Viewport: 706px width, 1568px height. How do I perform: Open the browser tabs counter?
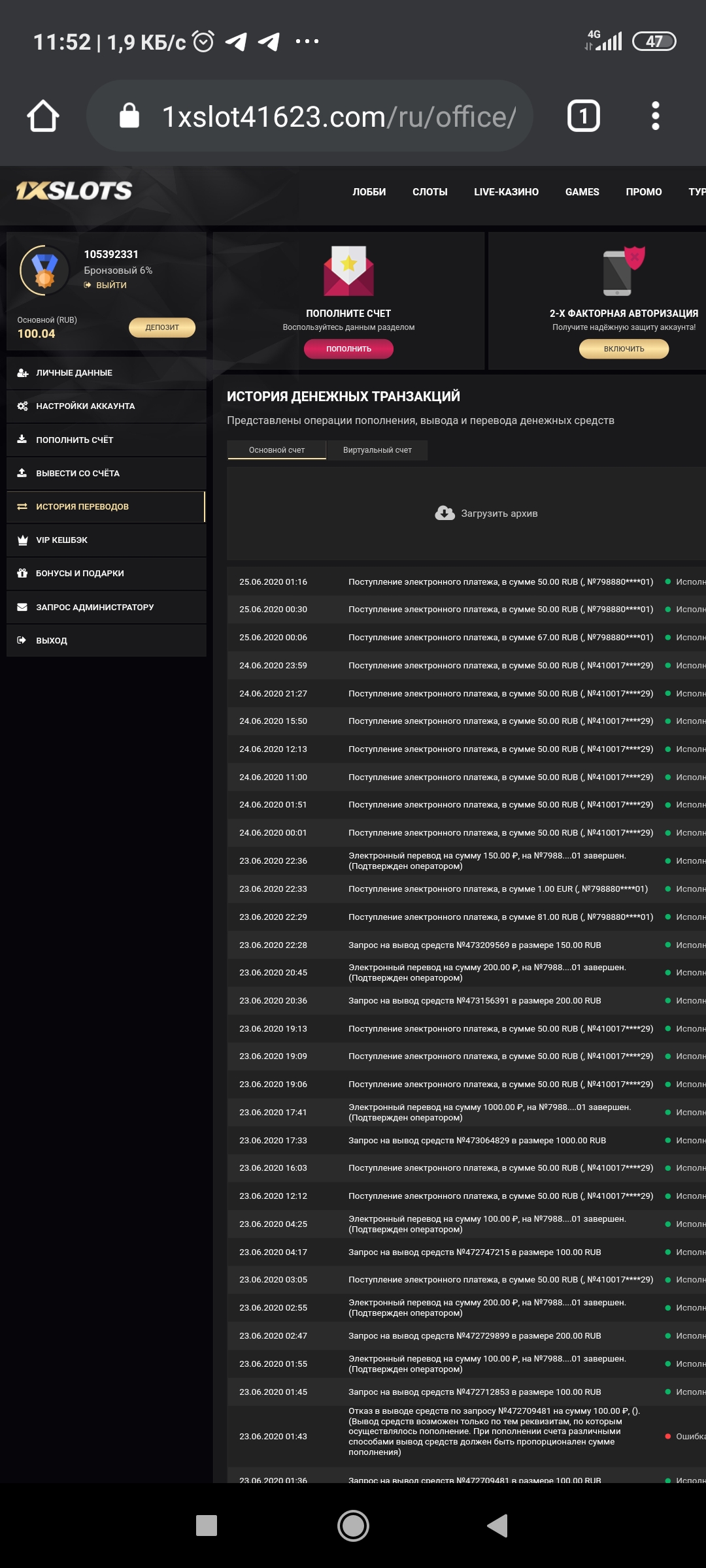click(583, 116)
